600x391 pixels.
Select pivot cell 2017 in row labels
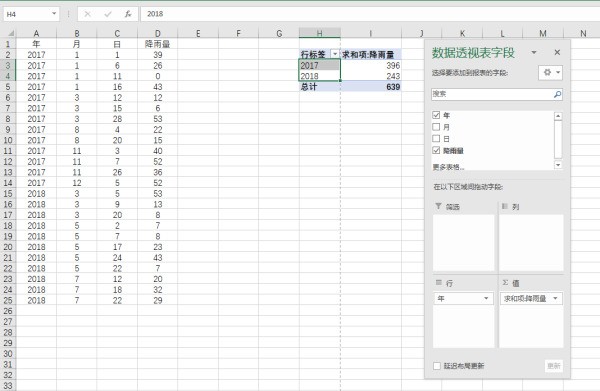[320, 65]
